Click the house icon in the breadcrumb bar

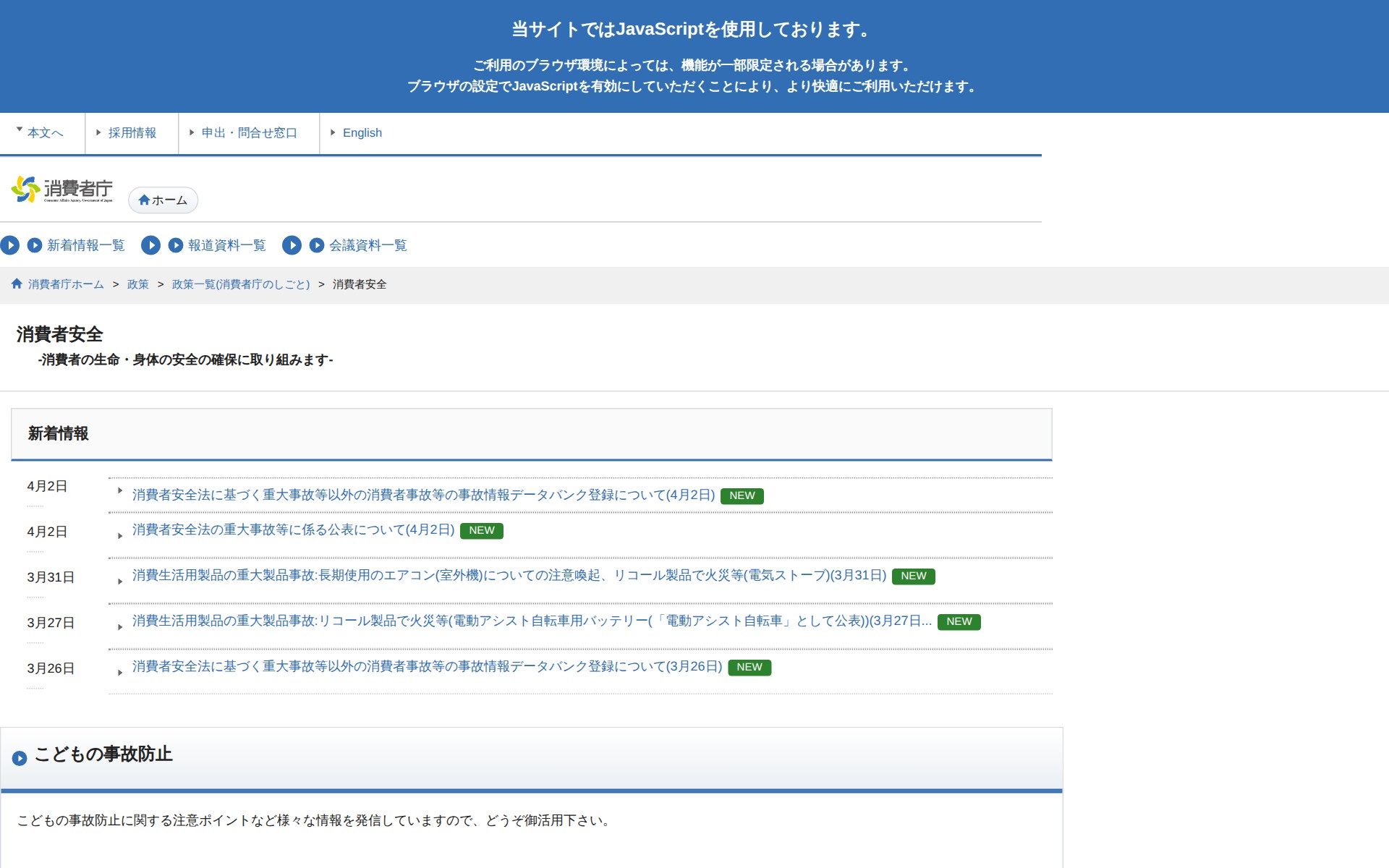(x=15, y=284)
